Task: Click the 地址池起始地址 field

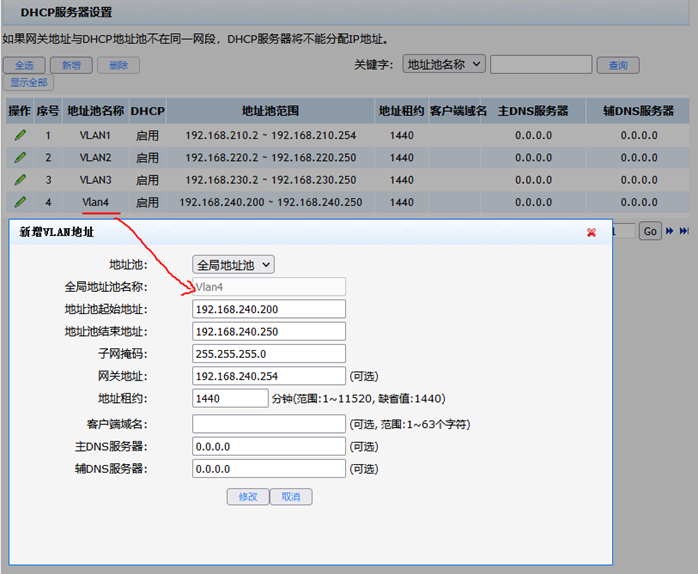Action: (x=269, y=309)
